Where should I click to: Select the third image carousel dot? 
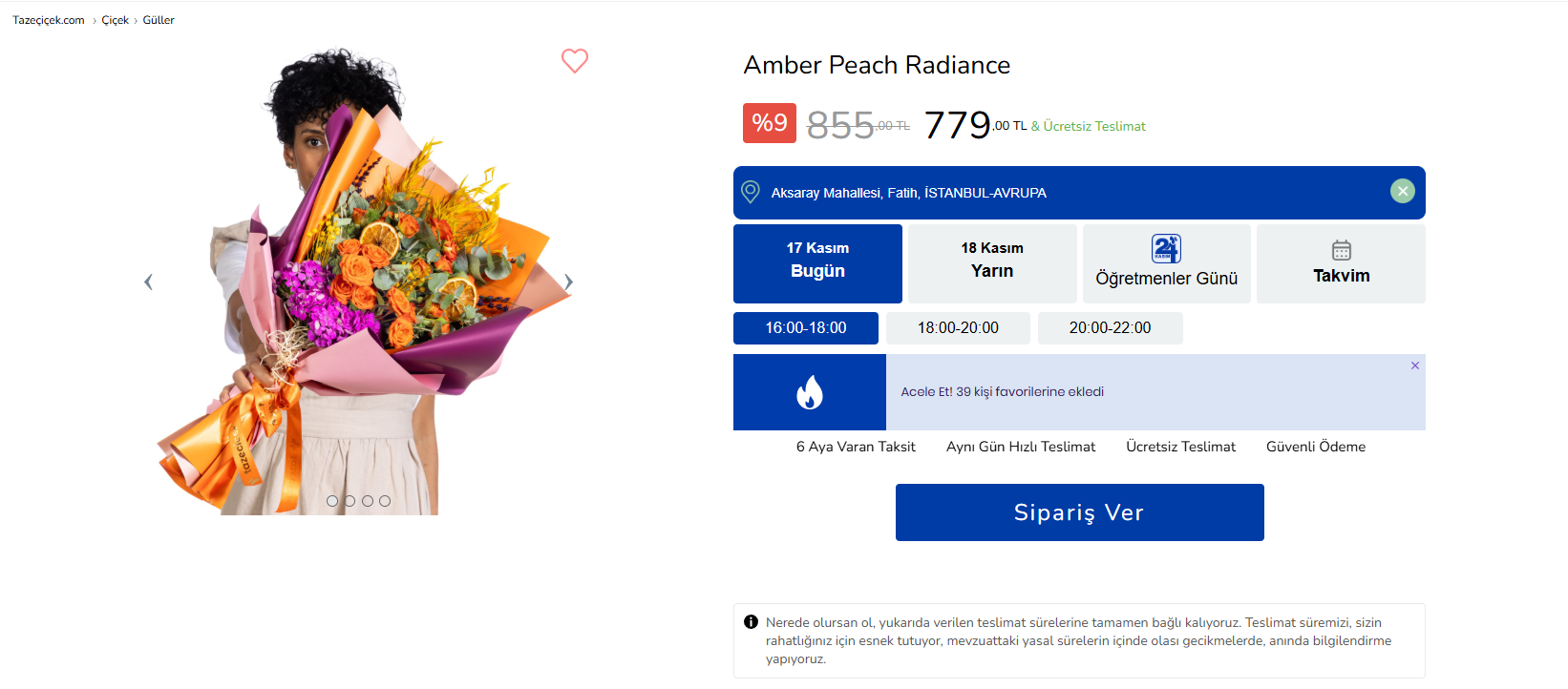pos(368,501)
